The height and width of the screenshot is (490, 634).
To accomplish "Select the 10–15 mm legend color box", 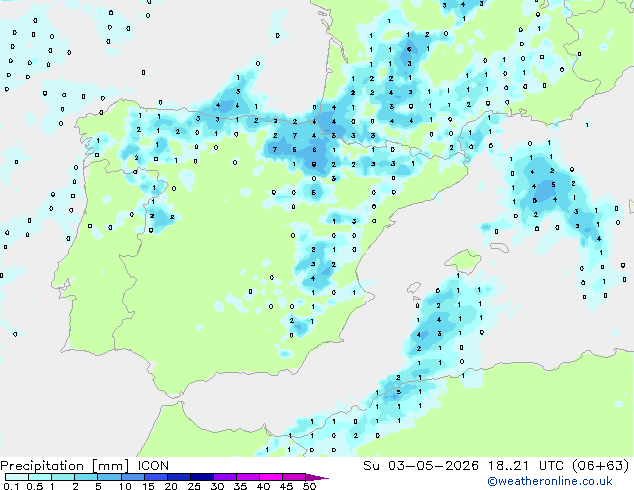I will 132,477.
